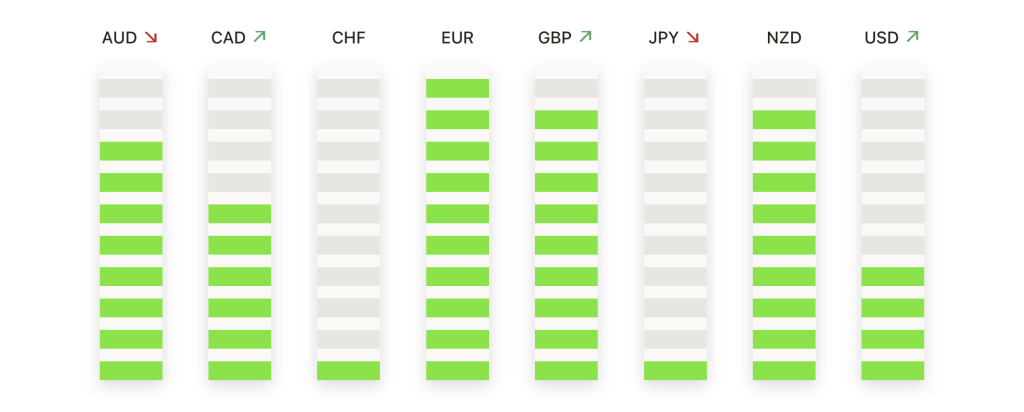This screenshot has height=412, width=1024.
Task: Select the CAD currency label
Action: (228, 39)
